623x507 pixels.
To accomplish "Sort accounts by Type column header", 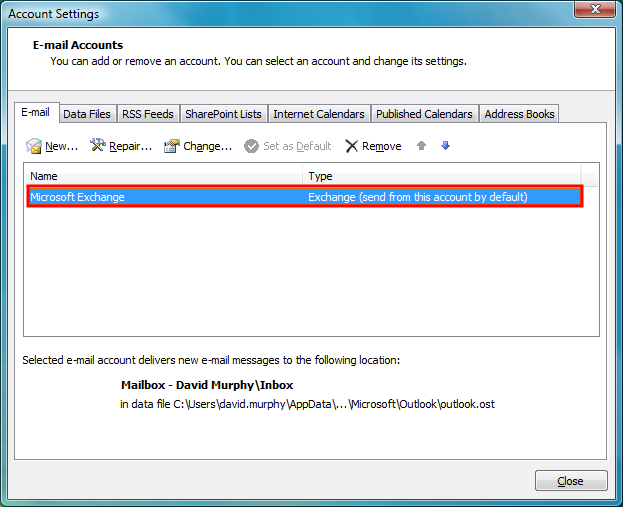I will click(440, 176).
